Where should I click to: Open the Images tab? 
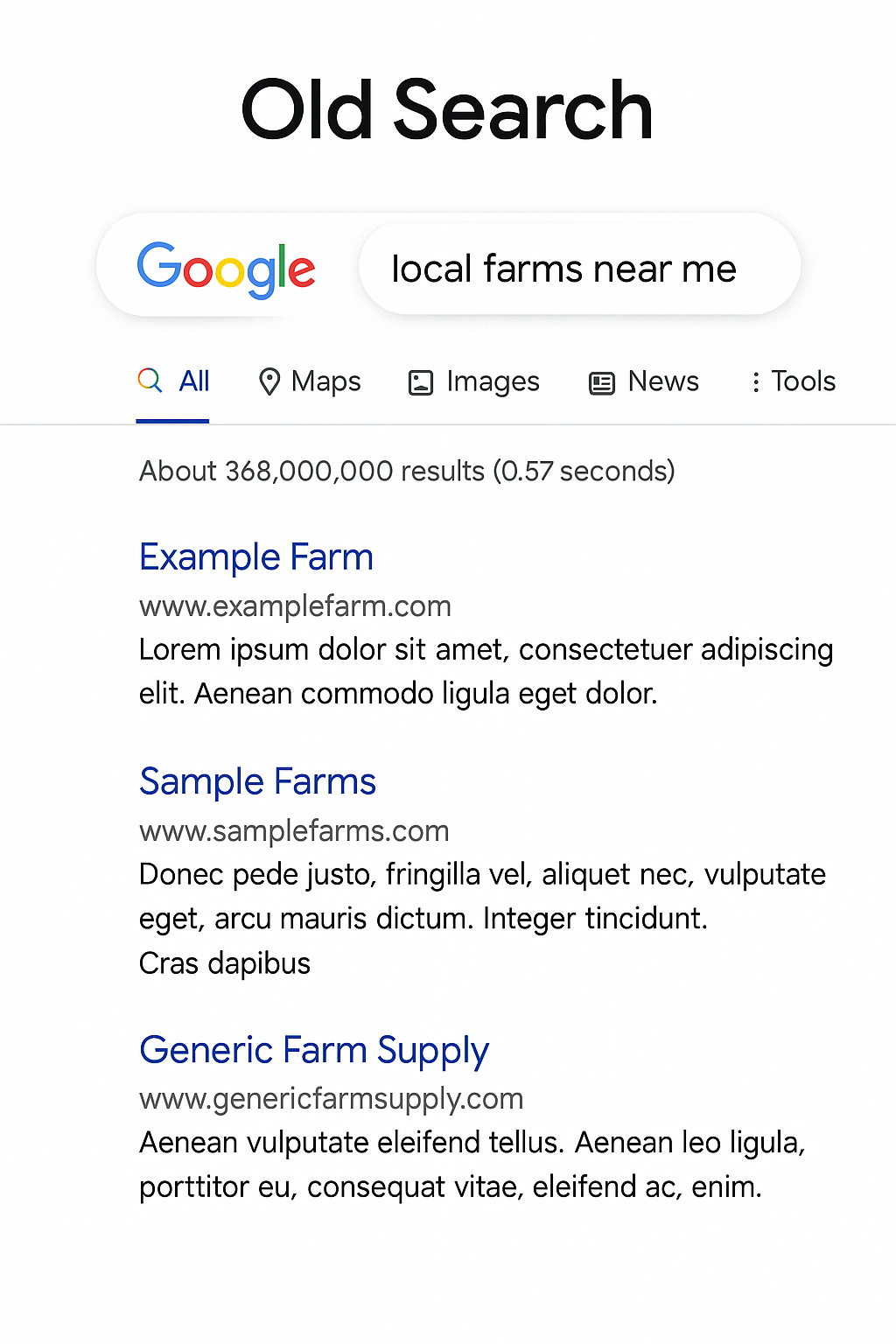(x=474, y=382)
